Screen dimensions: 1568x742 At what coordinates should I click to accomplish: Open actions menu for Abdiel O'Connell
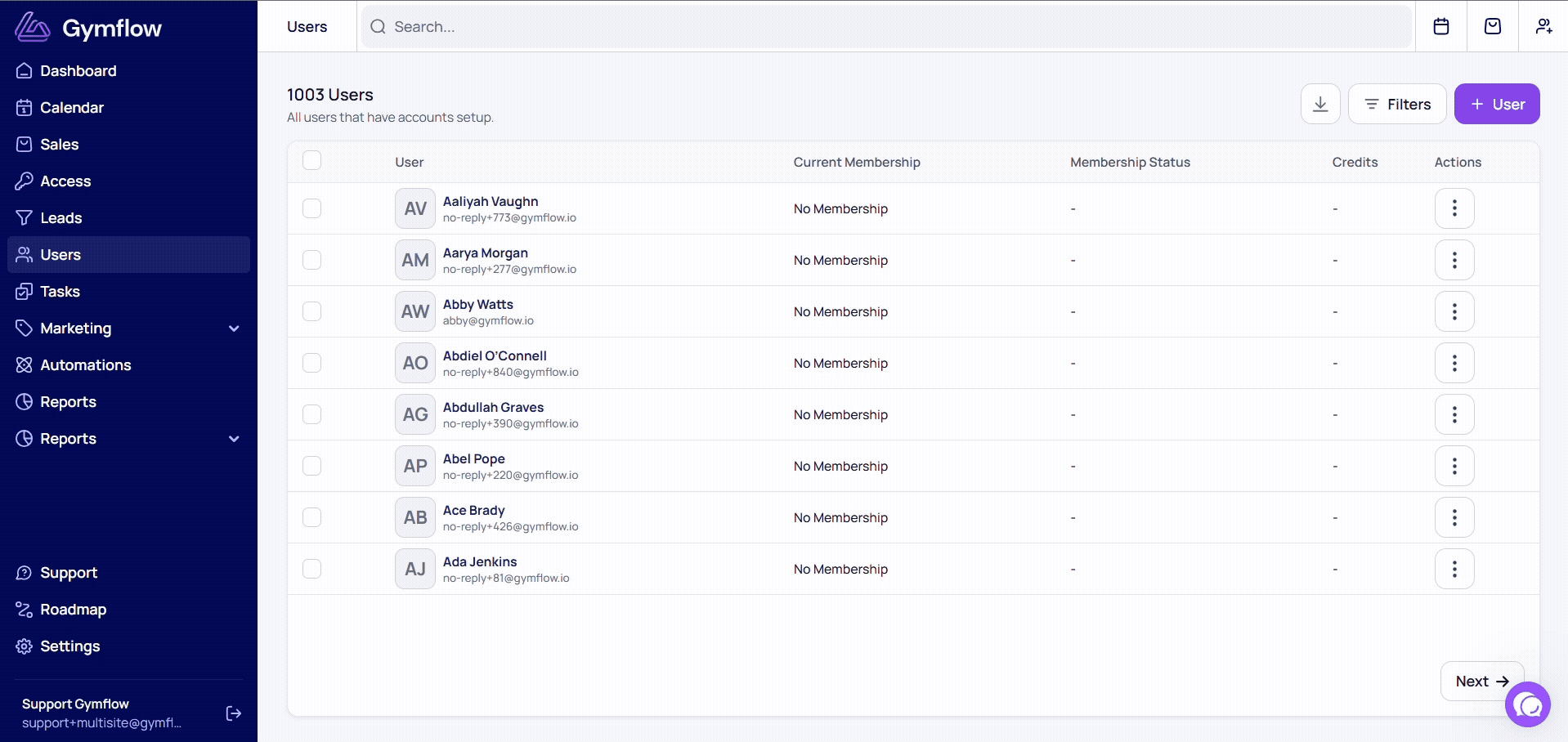tap(1454, 363)
